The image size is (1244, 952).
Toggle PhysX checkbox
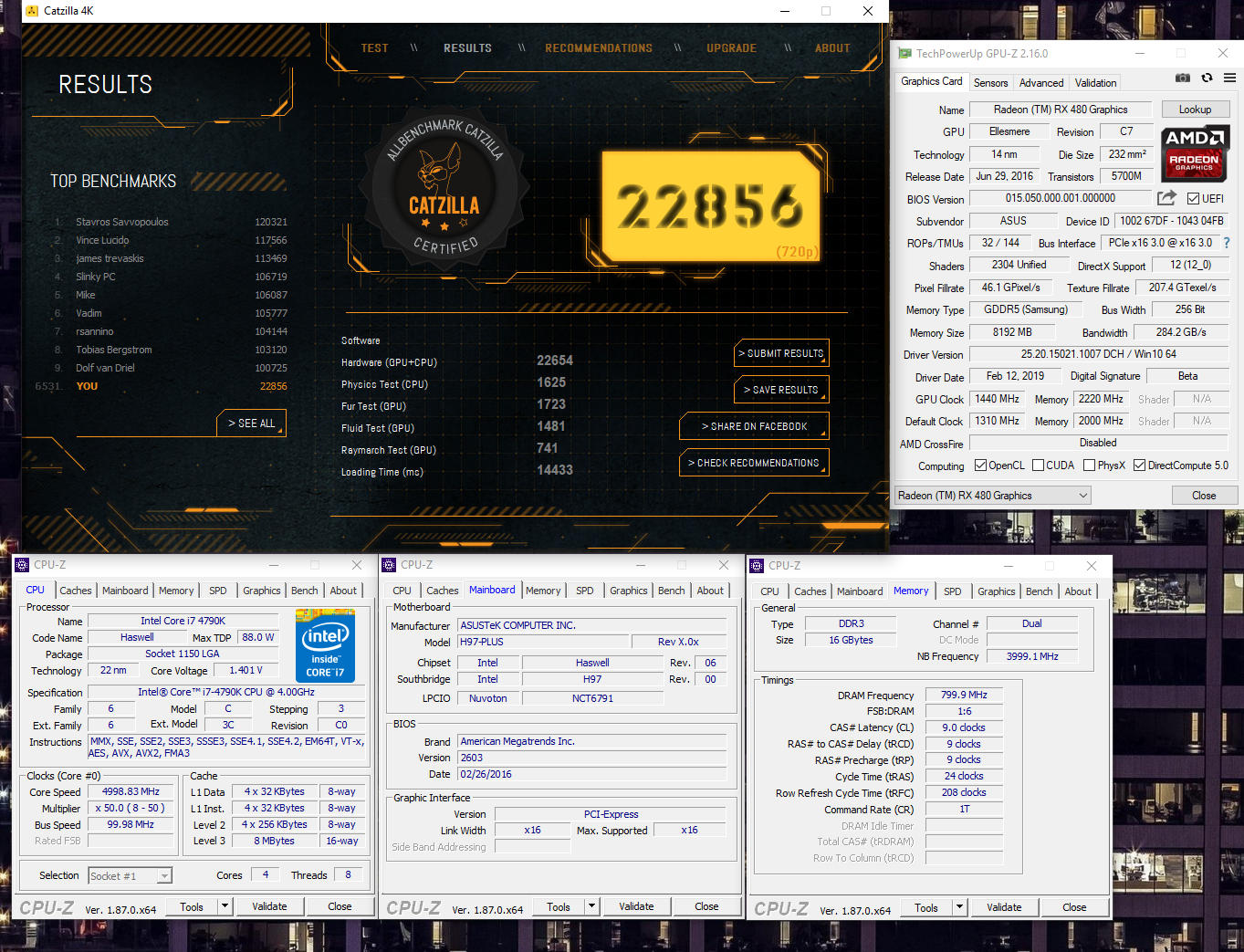[x=1089, y=466]
